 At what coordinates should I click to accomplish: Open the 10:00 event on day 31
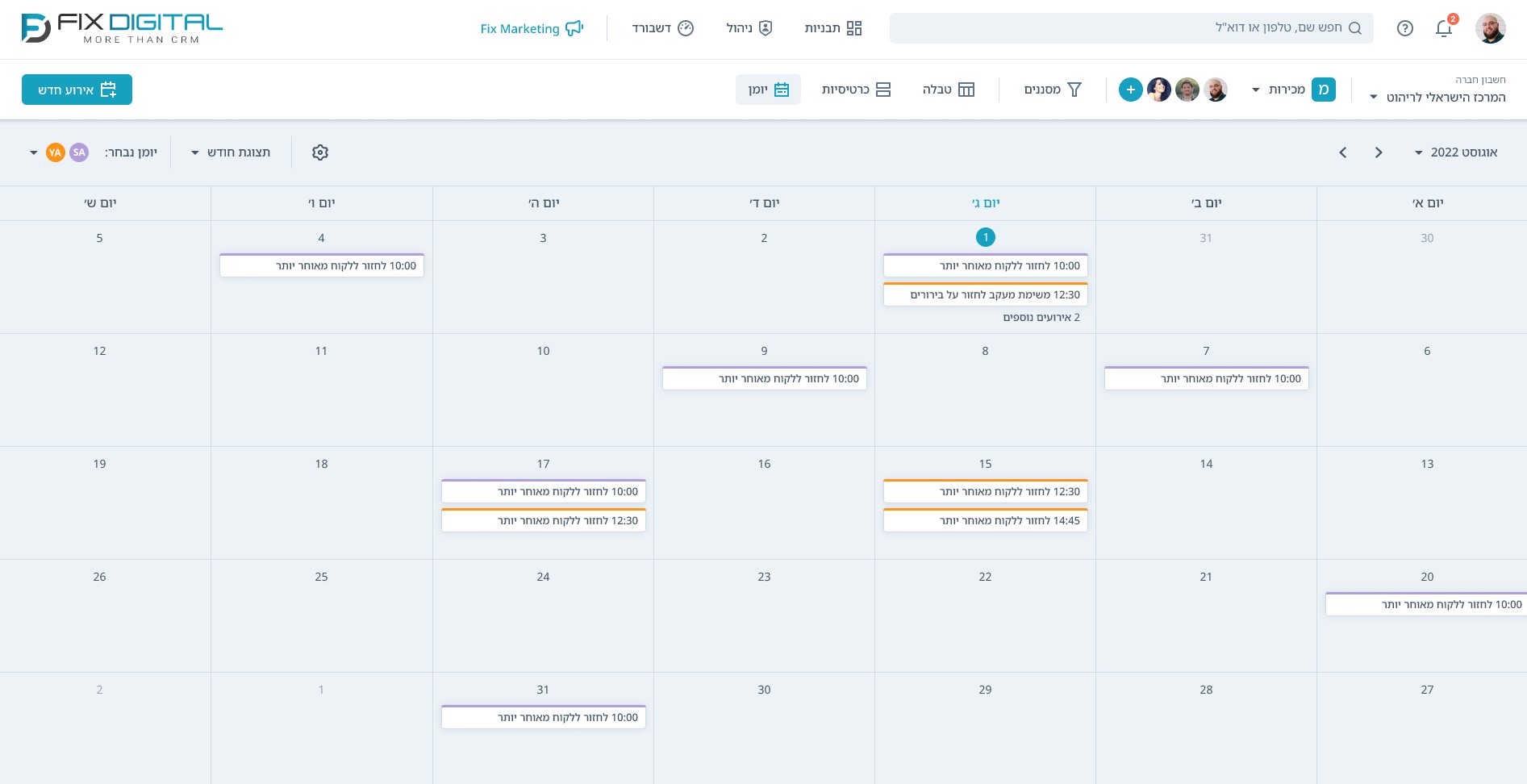(544, 717)
